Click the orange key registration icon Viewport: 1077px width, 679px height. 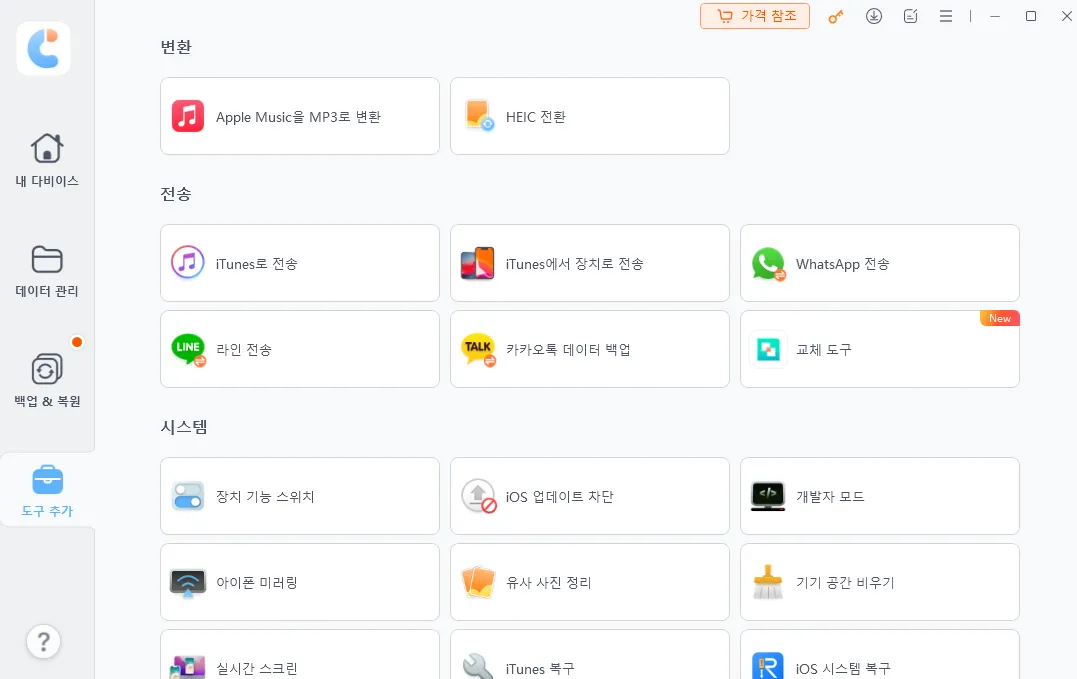[835, 16]
